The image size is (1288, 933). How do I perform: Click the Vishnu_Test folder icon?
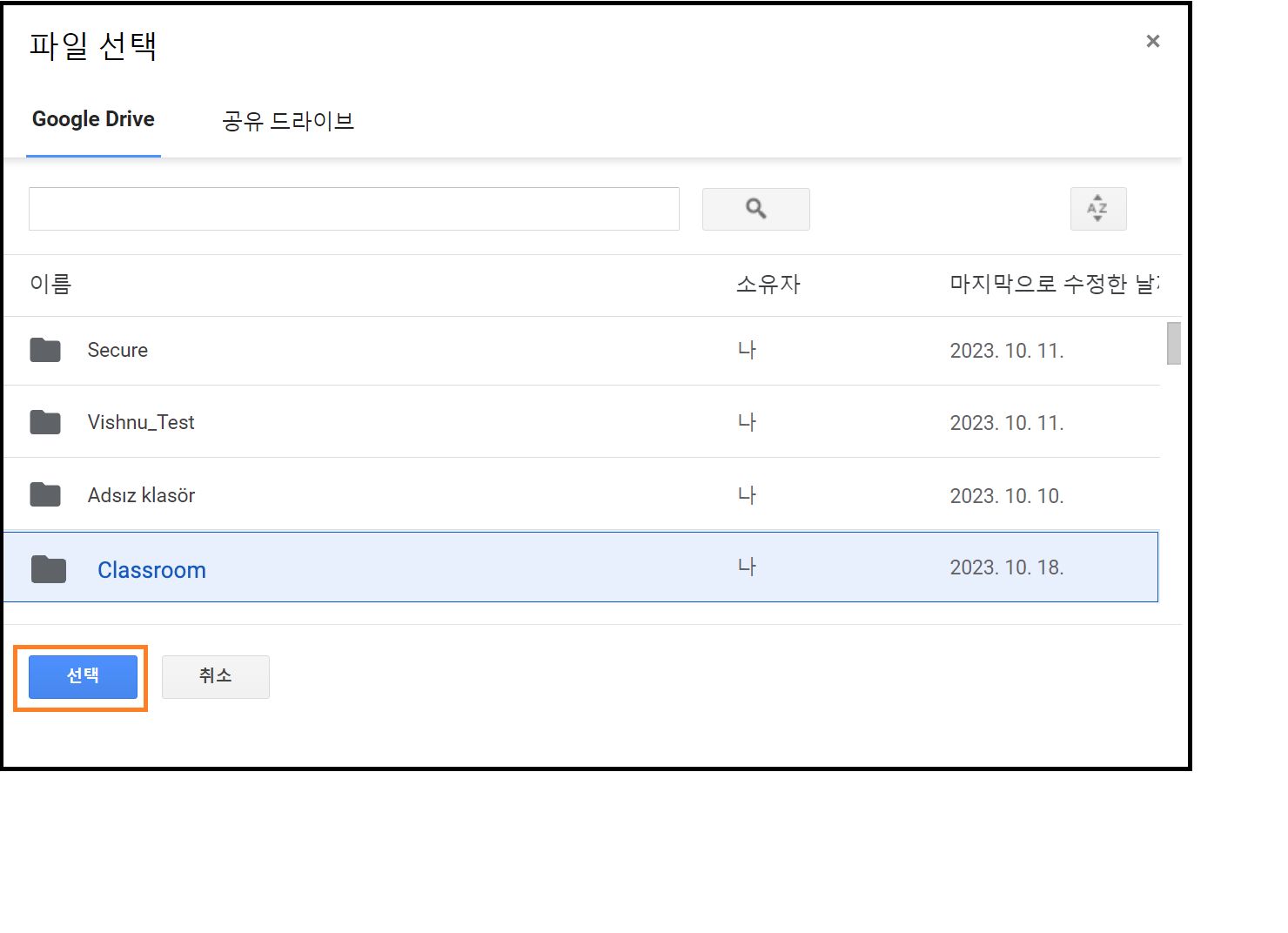tap(45, 422)
